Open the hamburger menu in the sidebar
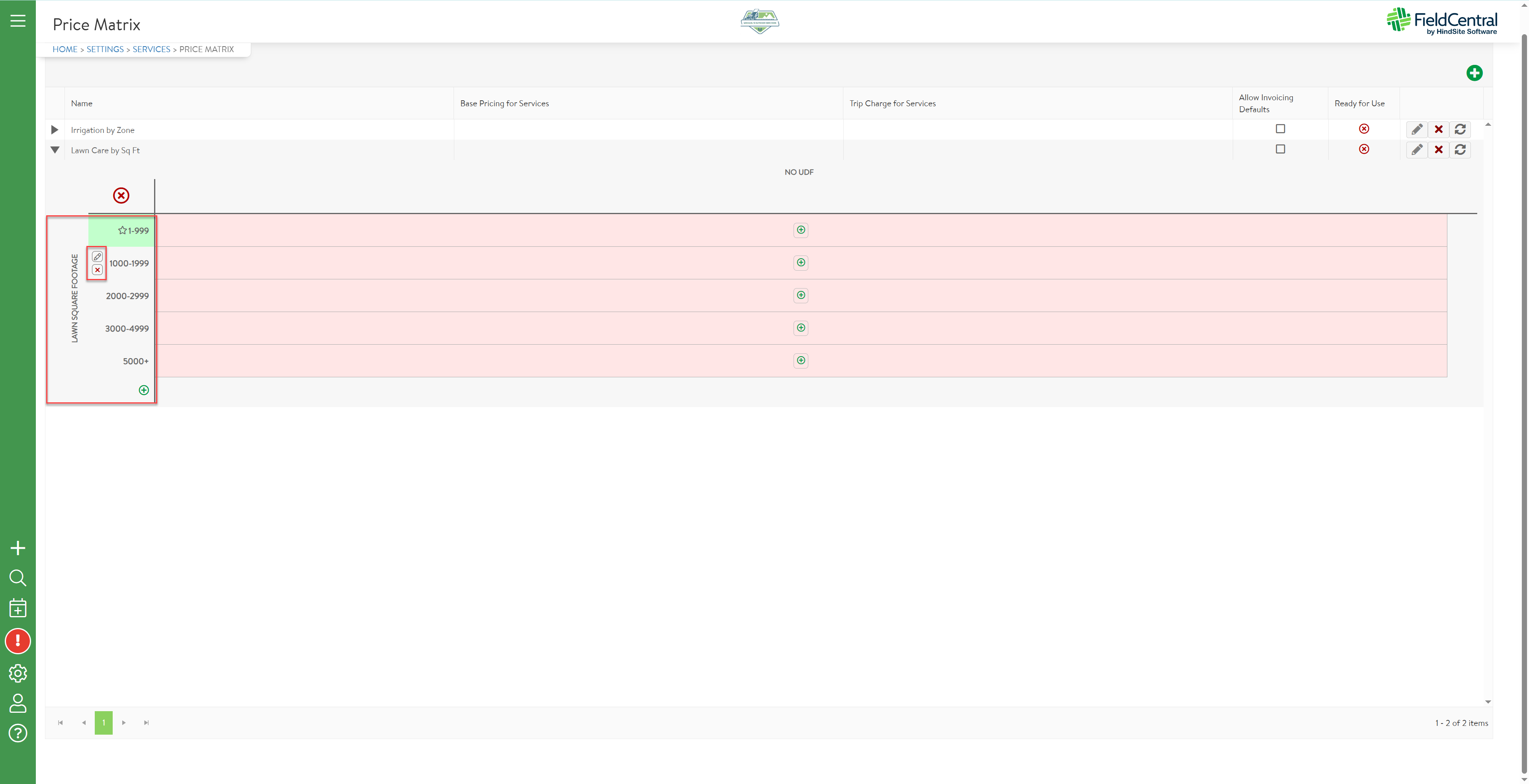Image resolution: width=1529 pixels, height=784 pixels. (x=18, y=21)
